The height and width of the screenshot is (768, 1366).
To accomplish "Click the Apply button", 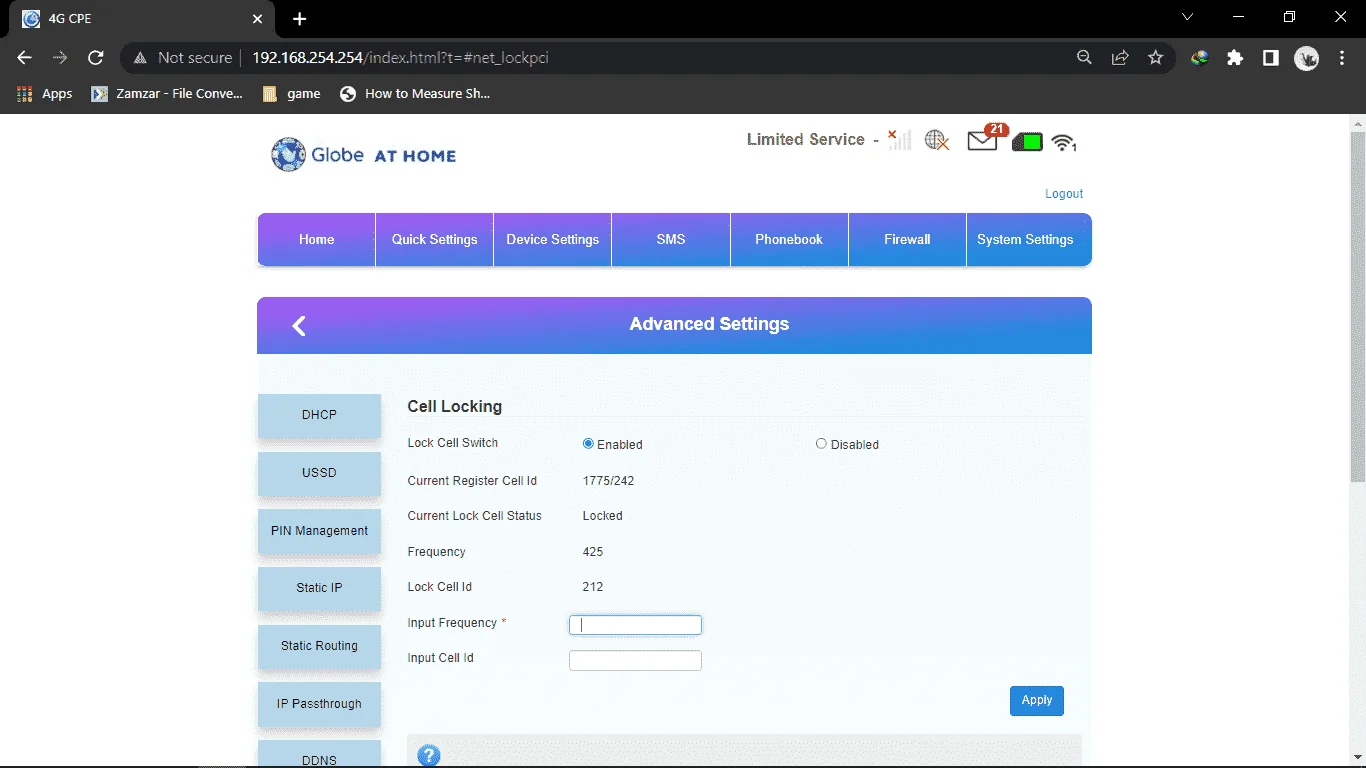I will tap(1037, 700).
